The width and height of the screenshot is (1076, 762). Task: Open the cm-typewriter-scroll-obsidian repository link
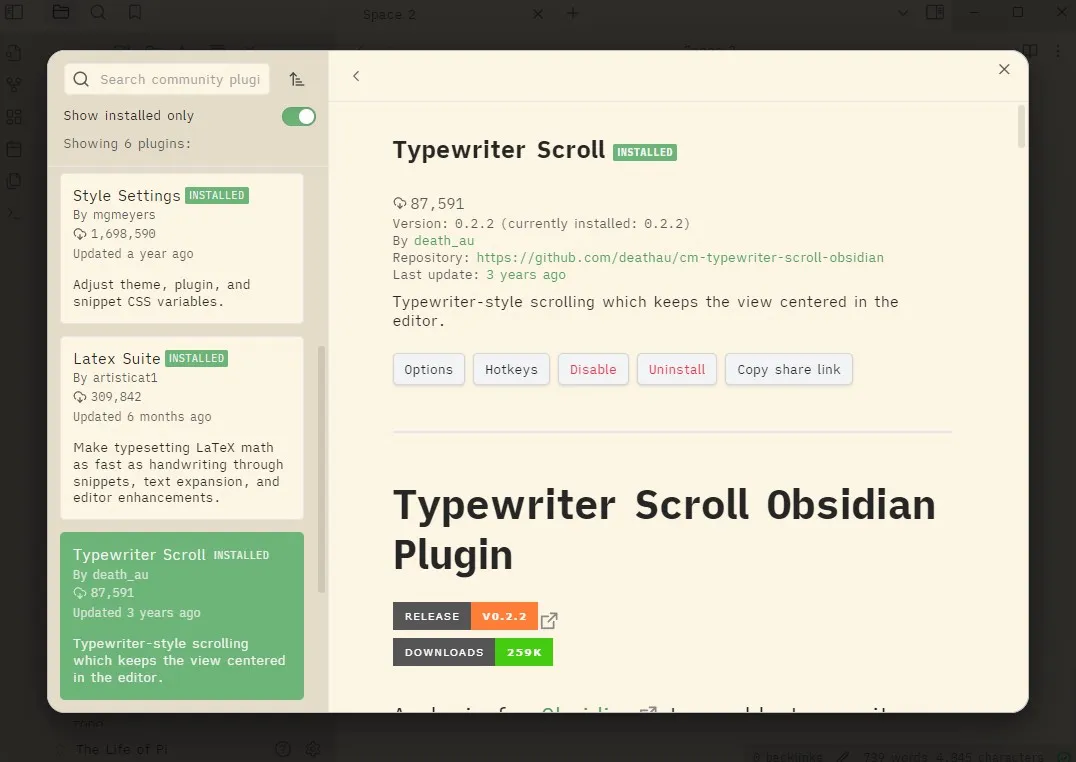click(x=681, y=257)
